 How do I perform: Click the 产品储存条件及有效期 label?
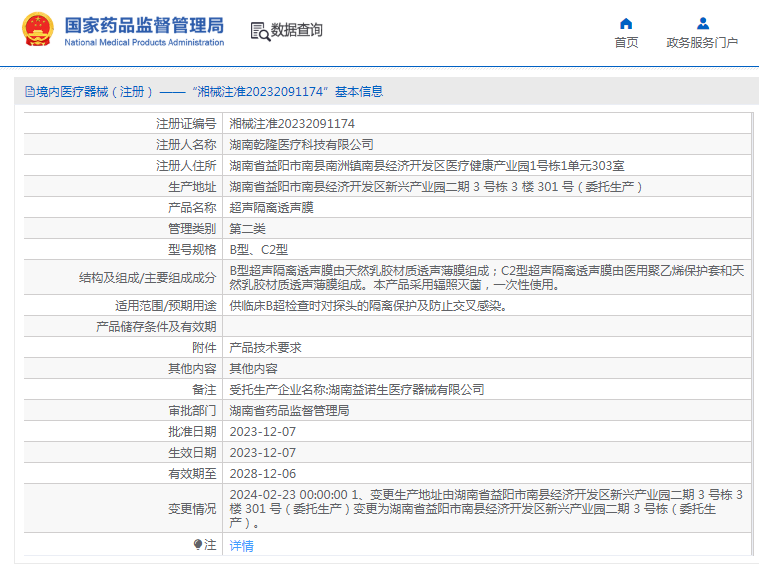click(156, 327)
